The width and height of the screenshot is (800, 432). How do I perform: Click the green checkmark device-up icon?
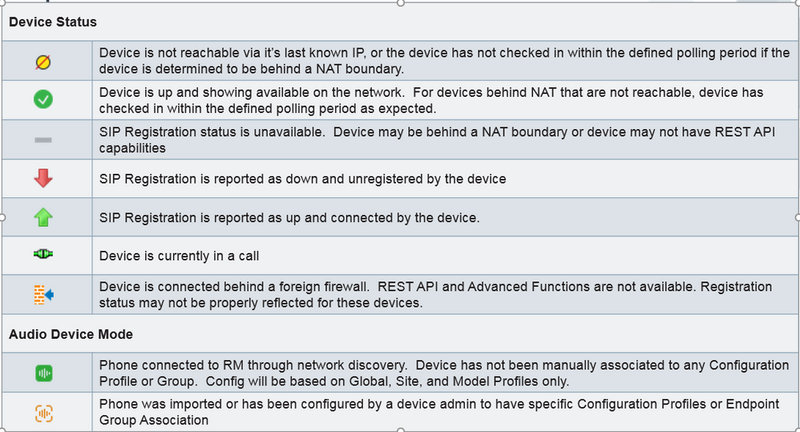pyautogui.click(x=43, y=100)
